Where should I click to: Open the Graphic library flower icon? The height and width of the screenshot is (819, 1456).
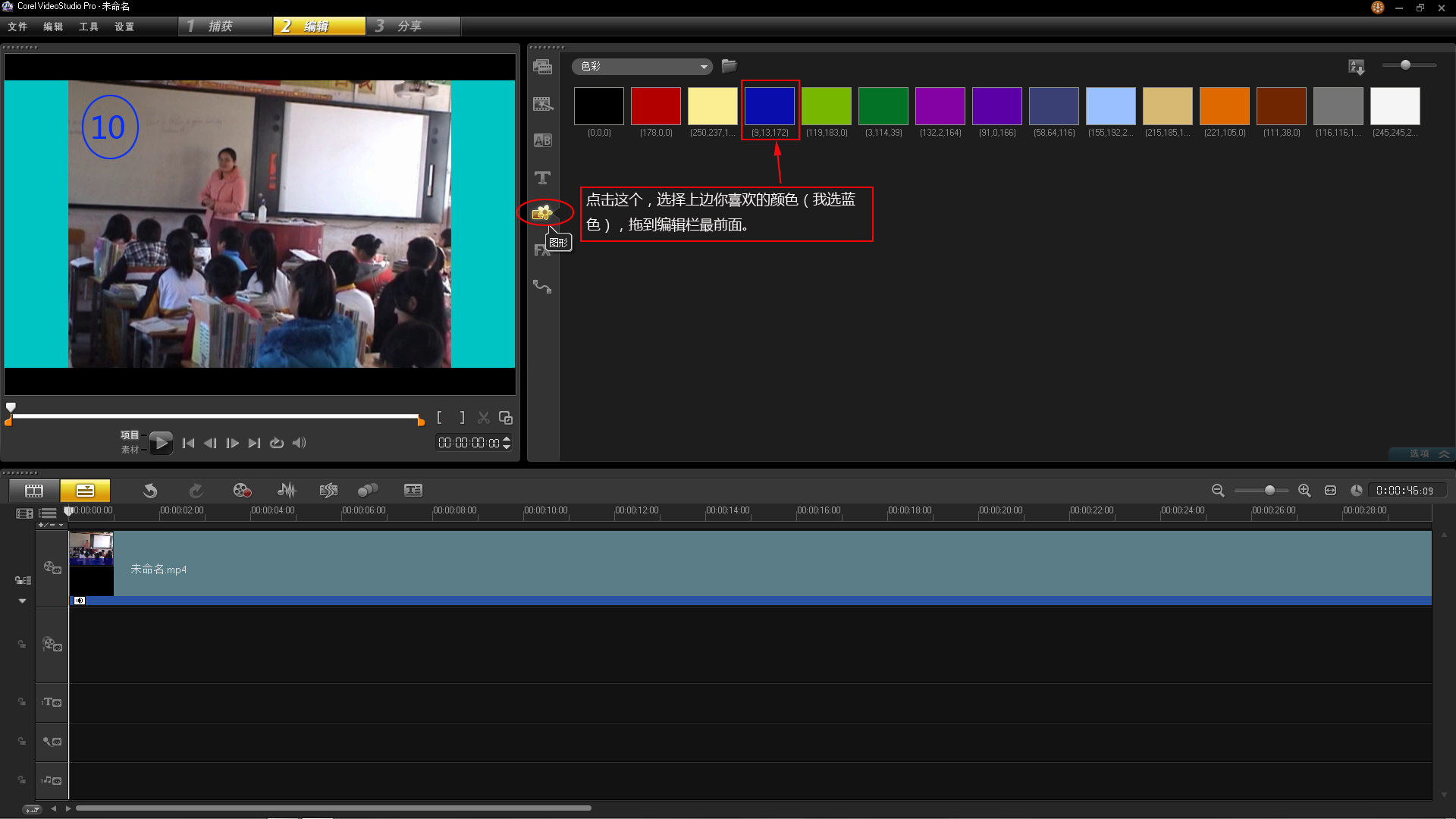(542, 213)
